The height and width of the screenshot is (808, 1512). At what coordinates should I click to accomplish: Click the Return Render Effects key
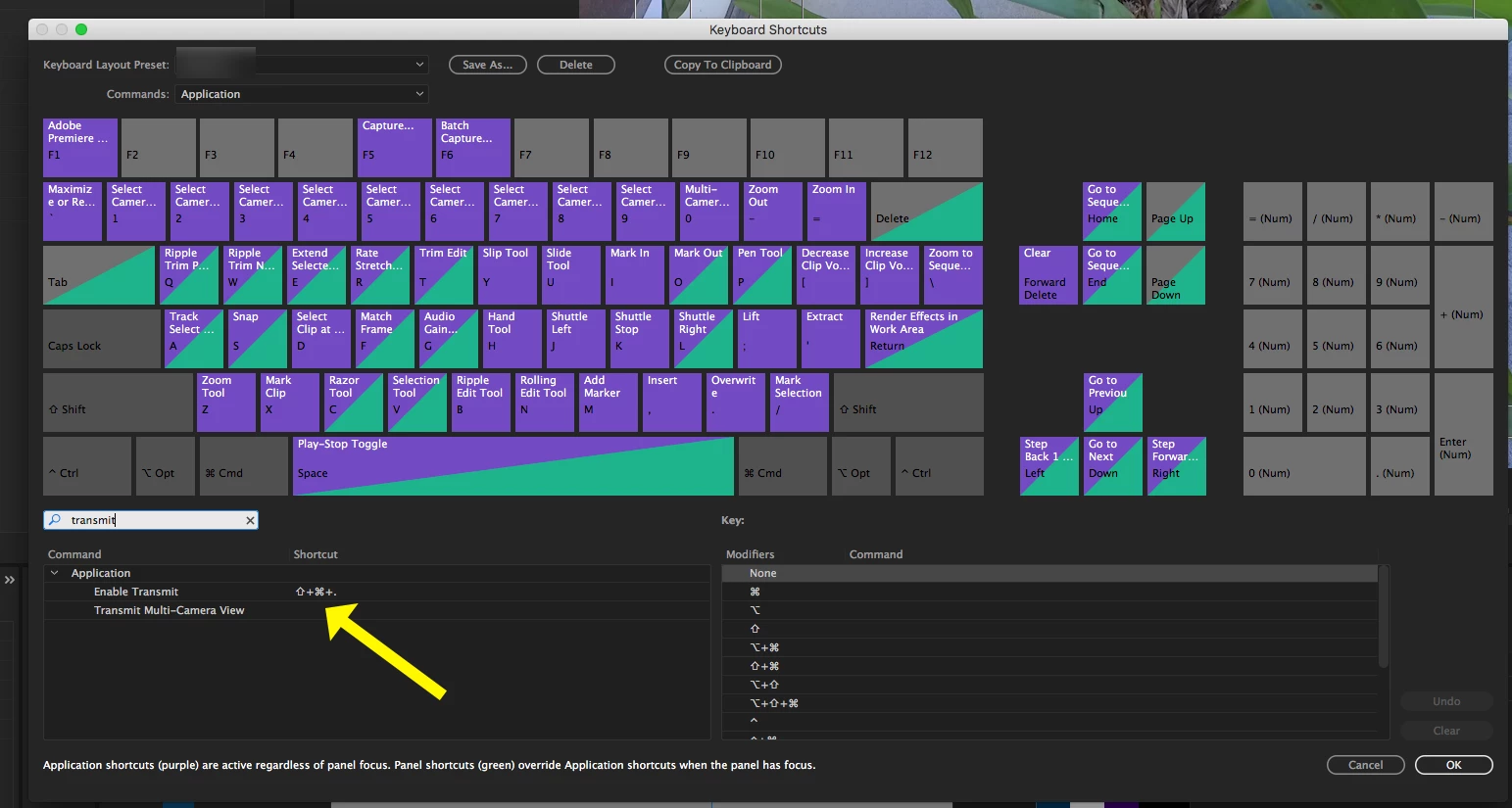[924, 338]
